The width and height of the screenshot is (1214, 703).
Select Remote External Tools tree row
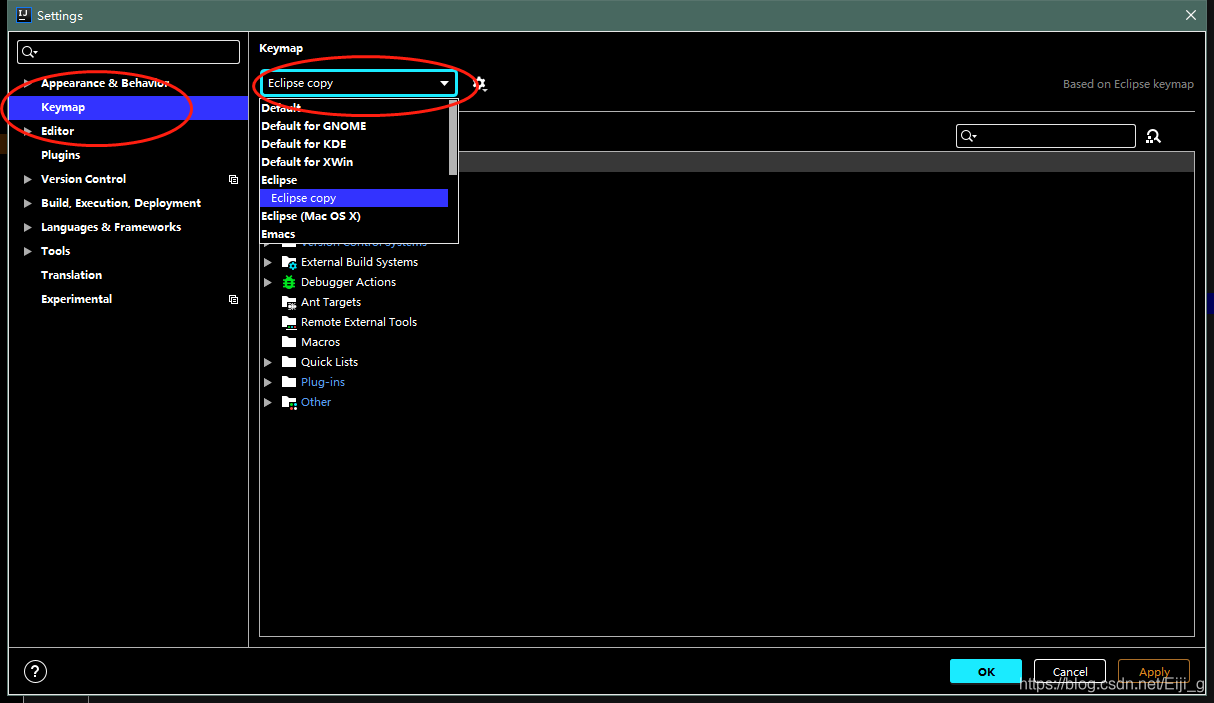[x=726, y=322]
